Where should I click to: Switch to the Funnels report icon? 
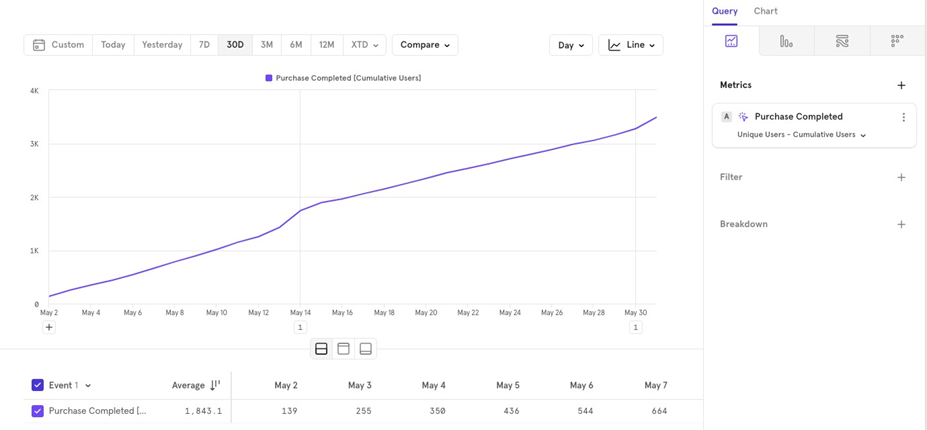[x=786, y=41]
